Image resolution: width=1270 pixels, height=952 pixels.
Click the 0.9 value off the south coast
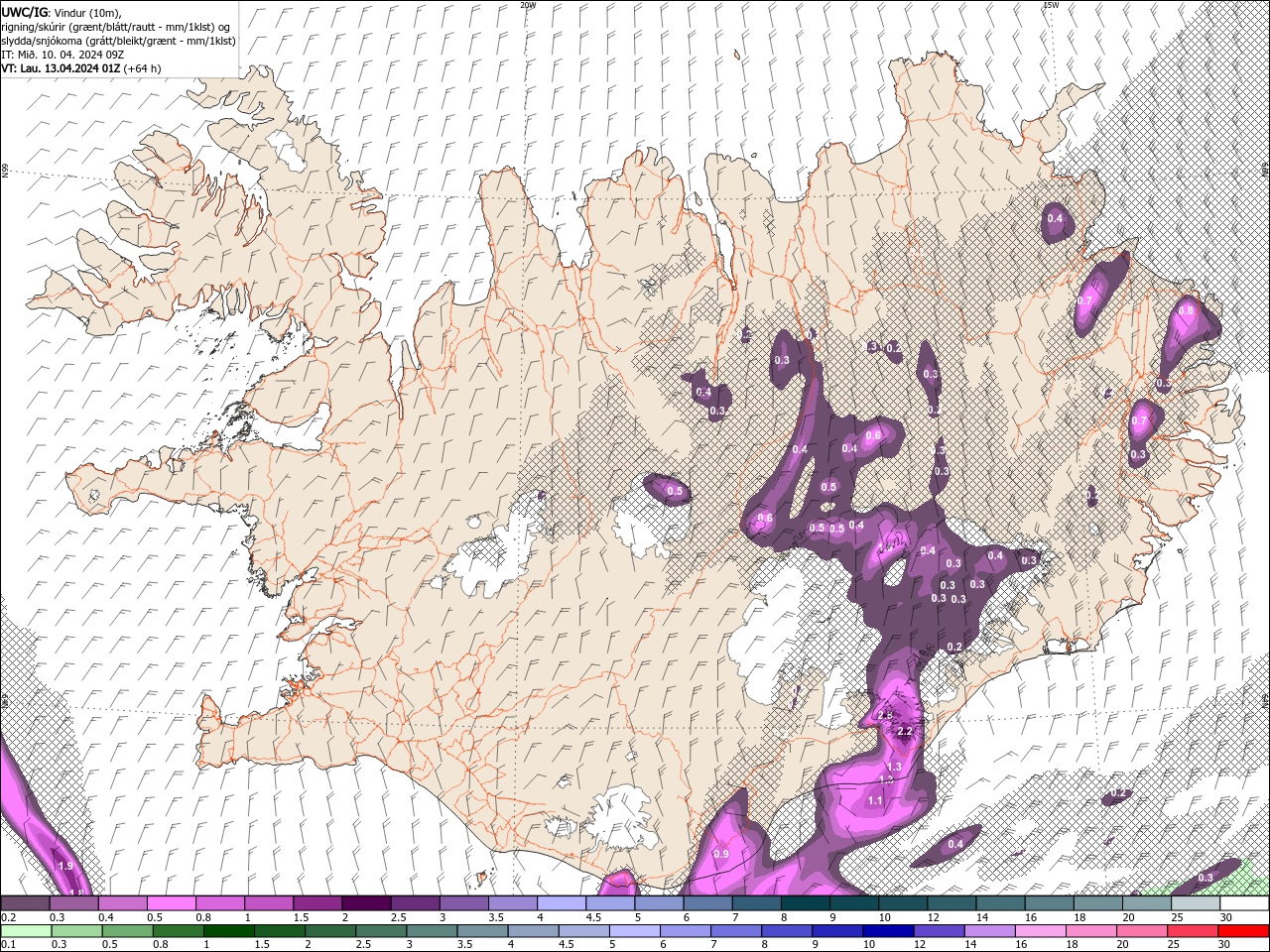coord(721,854)
